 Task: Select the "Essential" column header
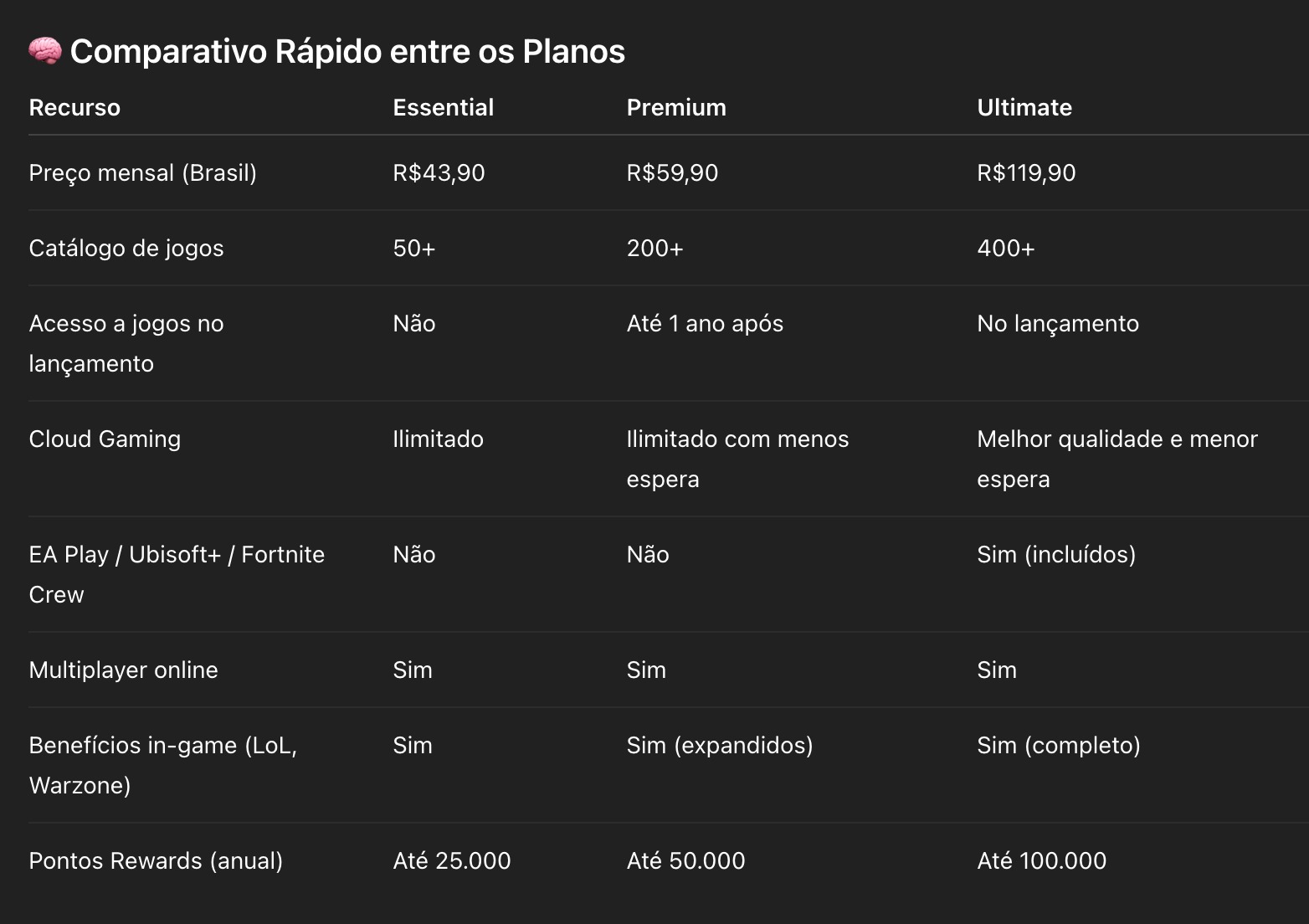[x=443, y=107]
